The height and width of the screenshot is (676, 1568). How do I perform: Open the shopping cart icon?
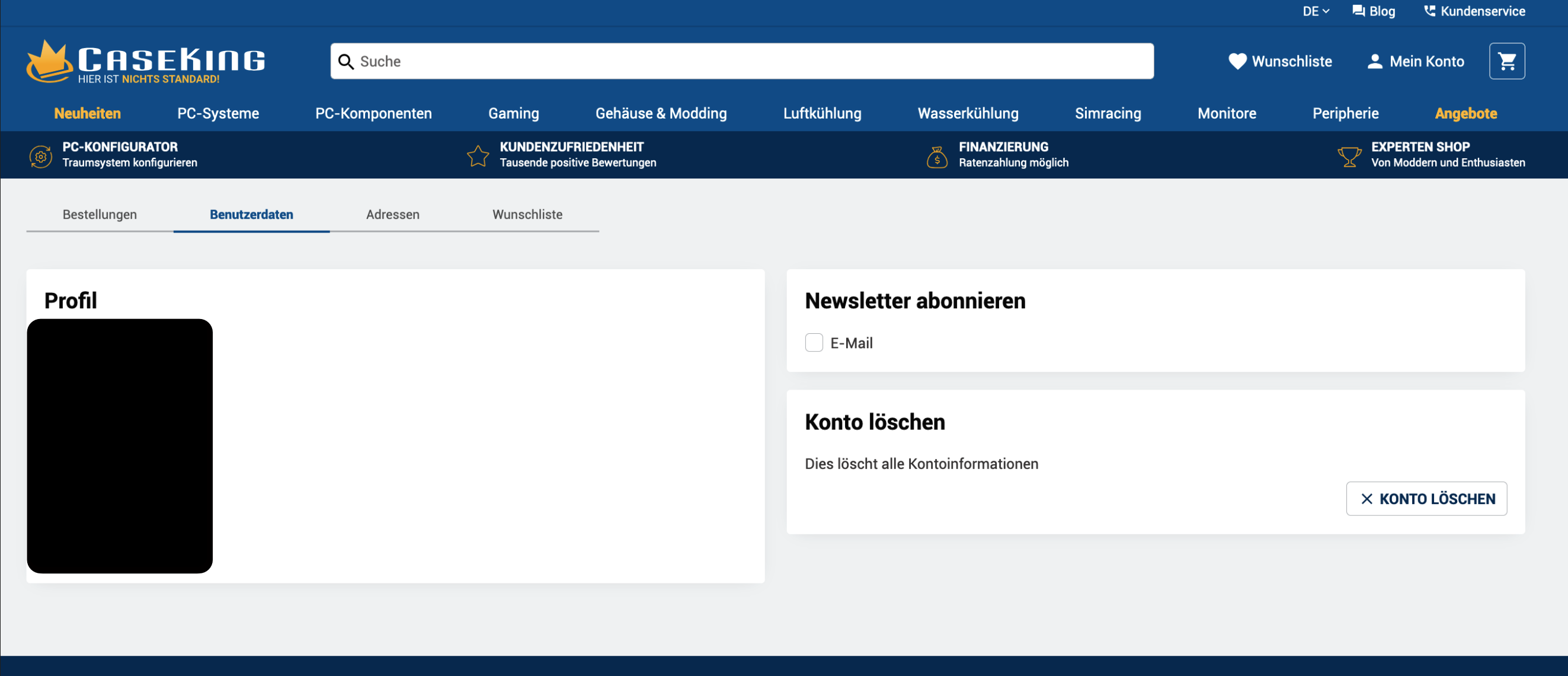tap(1506, 61)
